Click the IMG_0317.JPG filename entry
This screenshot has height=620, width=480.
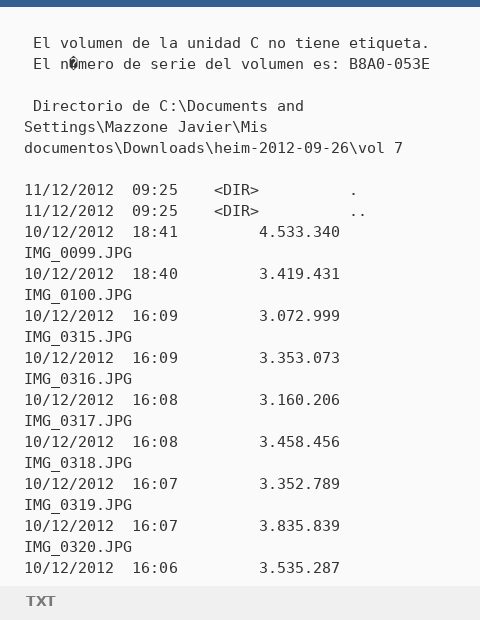[x=78, y=421]
